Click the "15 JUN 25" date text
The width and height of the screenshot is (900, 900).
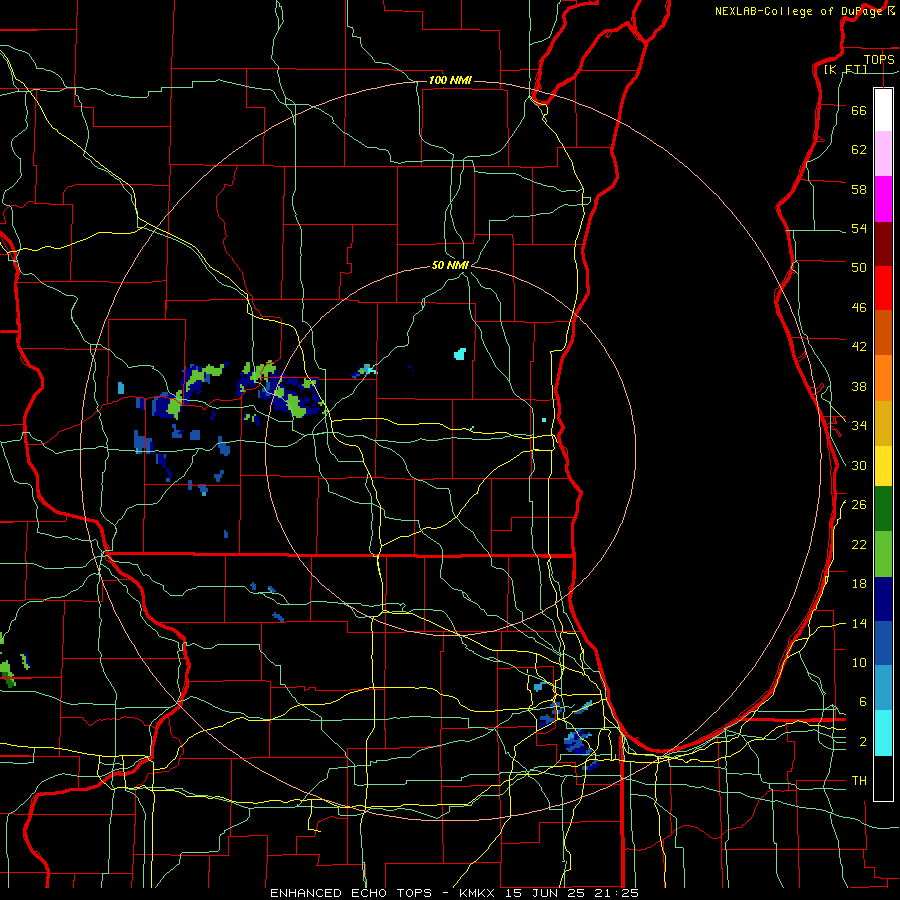544,893
